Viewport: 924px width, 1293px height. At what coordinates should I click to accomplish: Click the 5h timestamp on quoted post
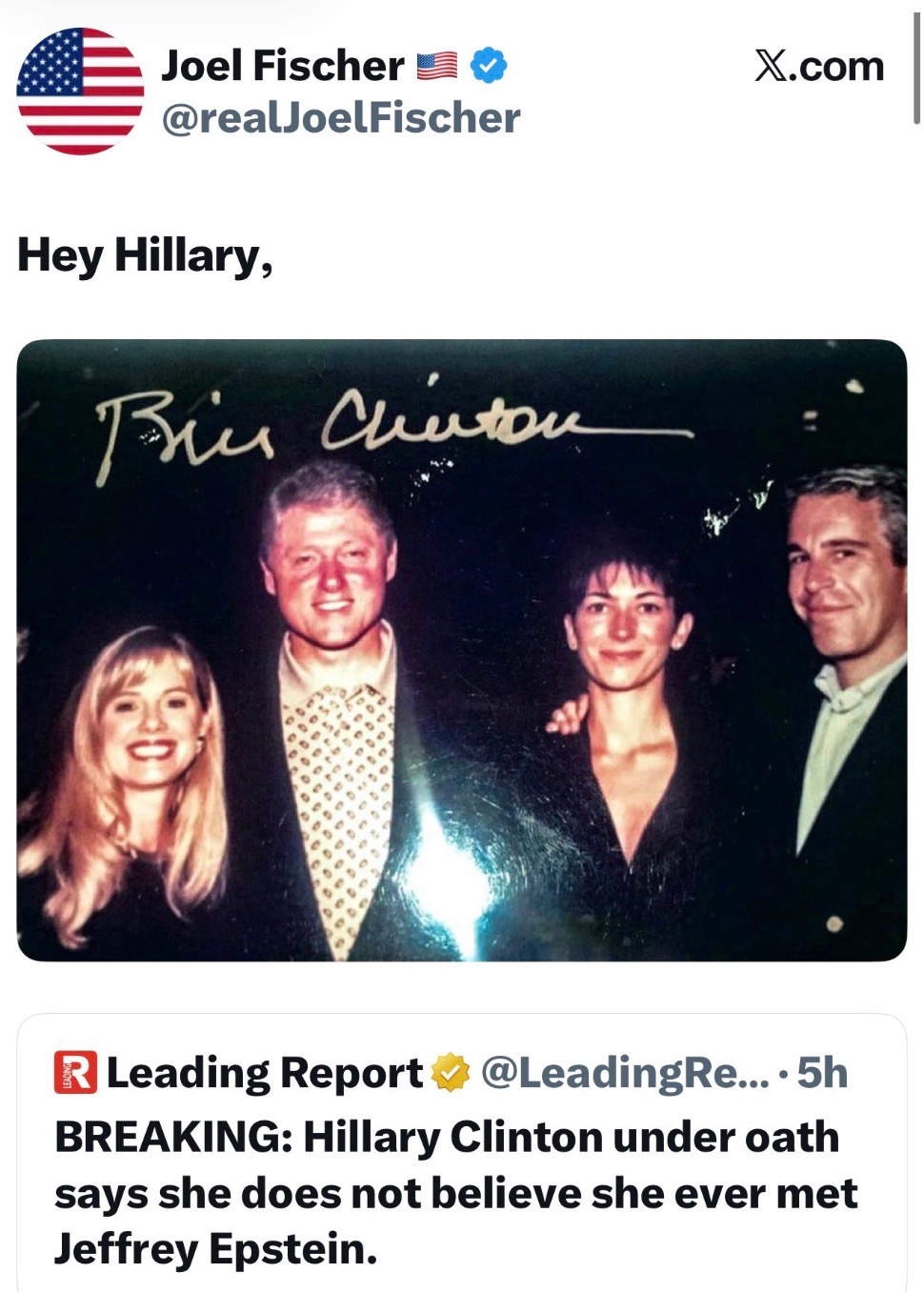coord(822,1073)
